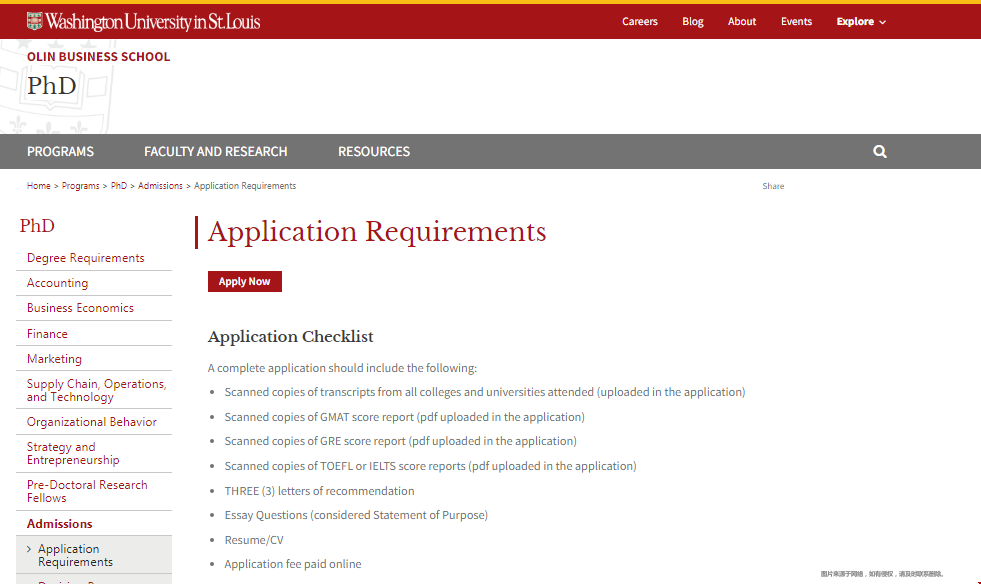This screenshot has width=981, height=584.
Task: Click the 'Application Requirements' breadcrumb text
Action: (245, 186)
